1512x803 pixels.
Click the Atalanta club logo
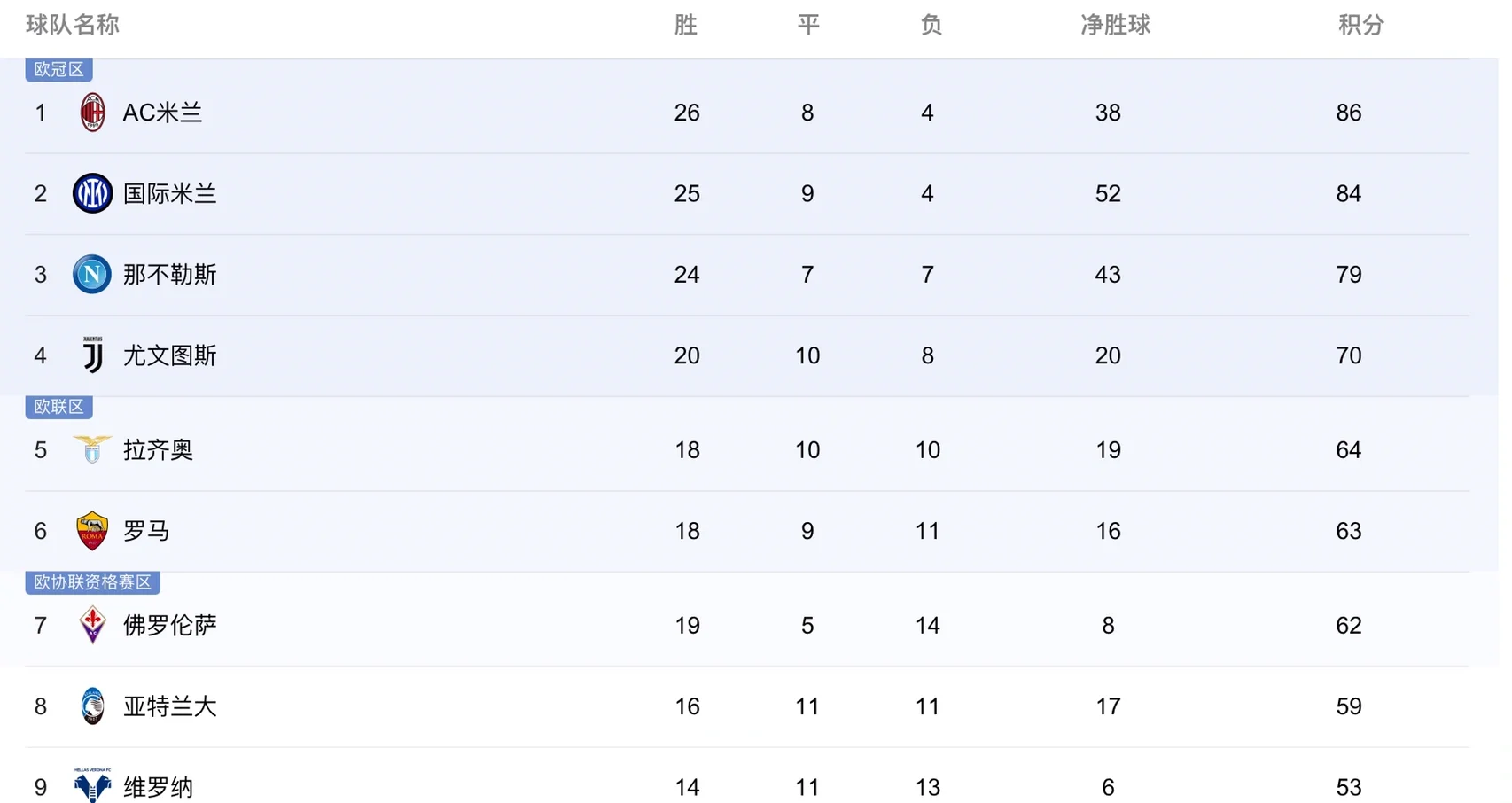point(92,706)
